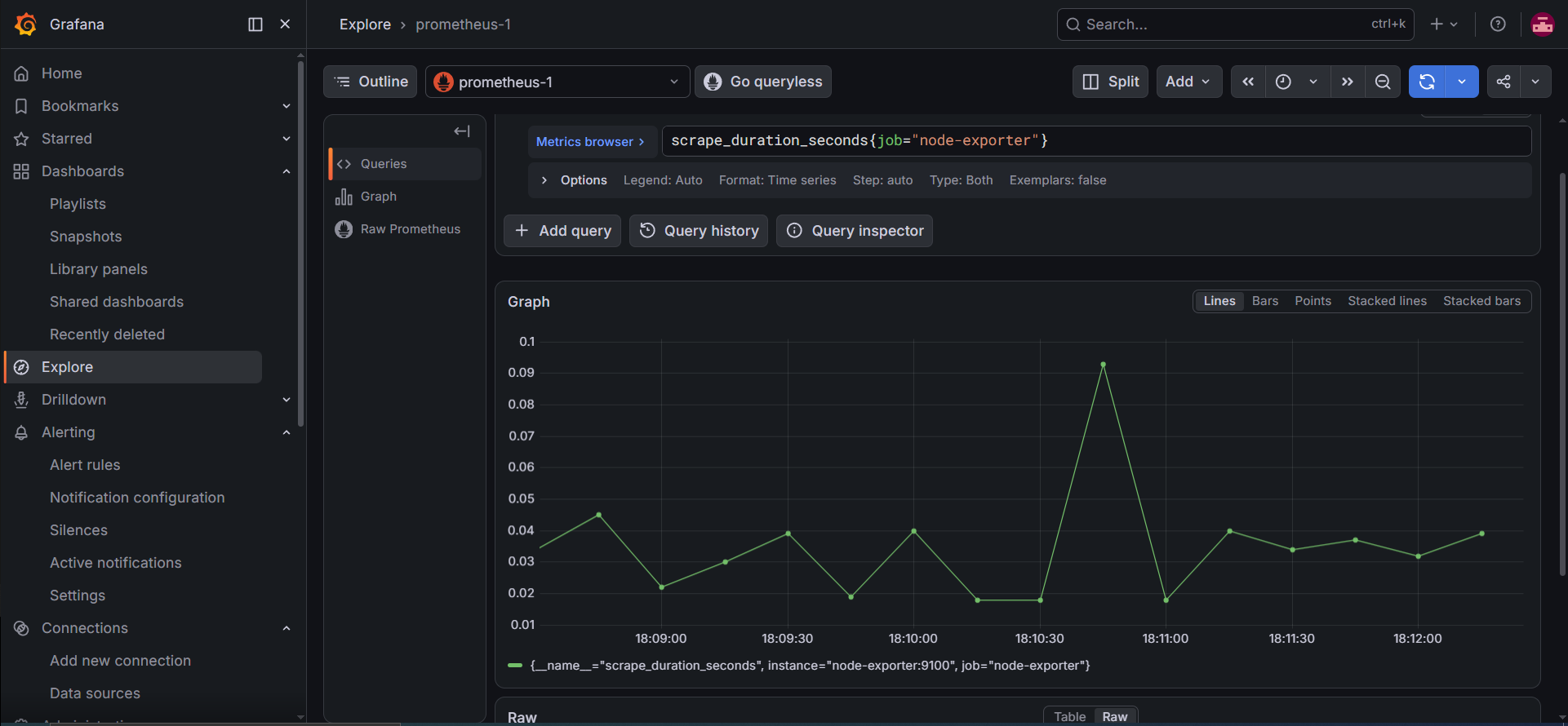Click the run query refresh icon
The height and width of the screenshot is (726, 1568).
click(1427, 82)
